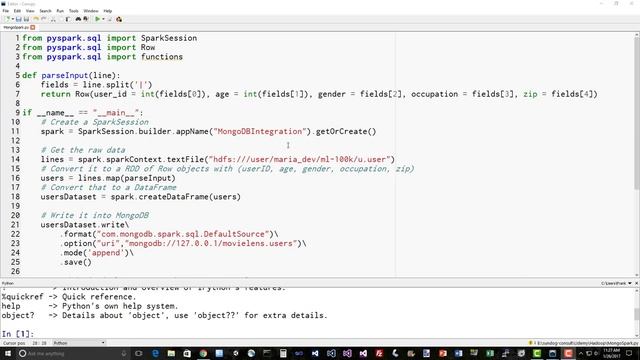Image resolution: width=640 pixels, height=360 pixels.
Task: Open Windows Store from taskbar
Action: [187, 353]
